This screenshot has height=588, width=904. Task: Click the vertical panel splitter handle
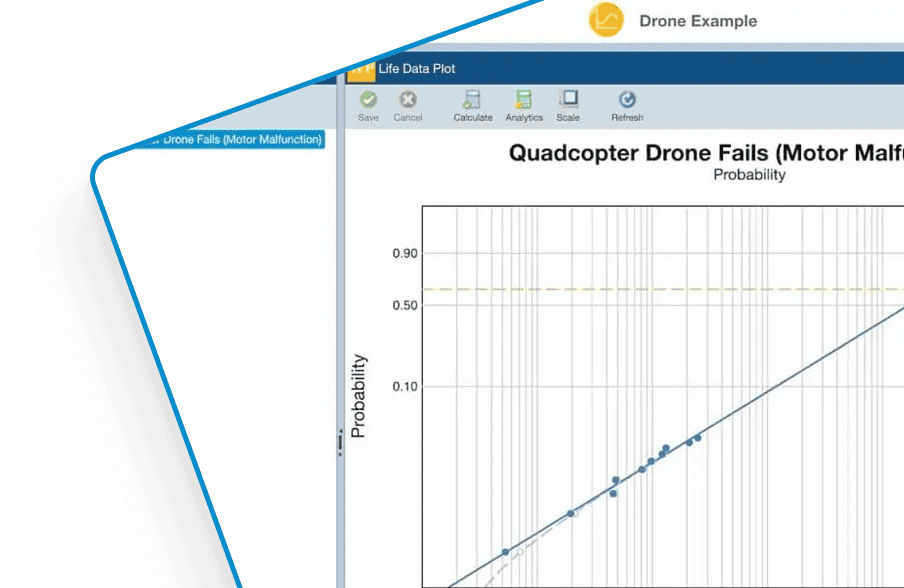pyautogui.click(x=340, y=441)
